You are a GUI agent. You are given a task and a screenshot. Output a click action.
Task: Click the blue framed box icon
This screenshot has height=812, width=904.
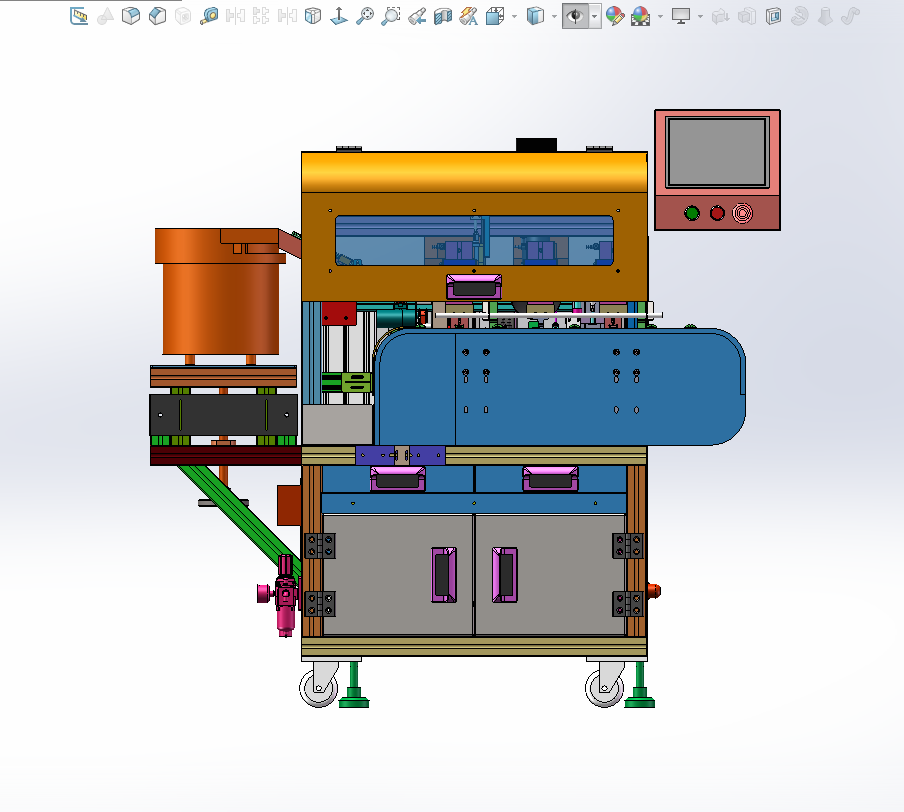point(773,16)
